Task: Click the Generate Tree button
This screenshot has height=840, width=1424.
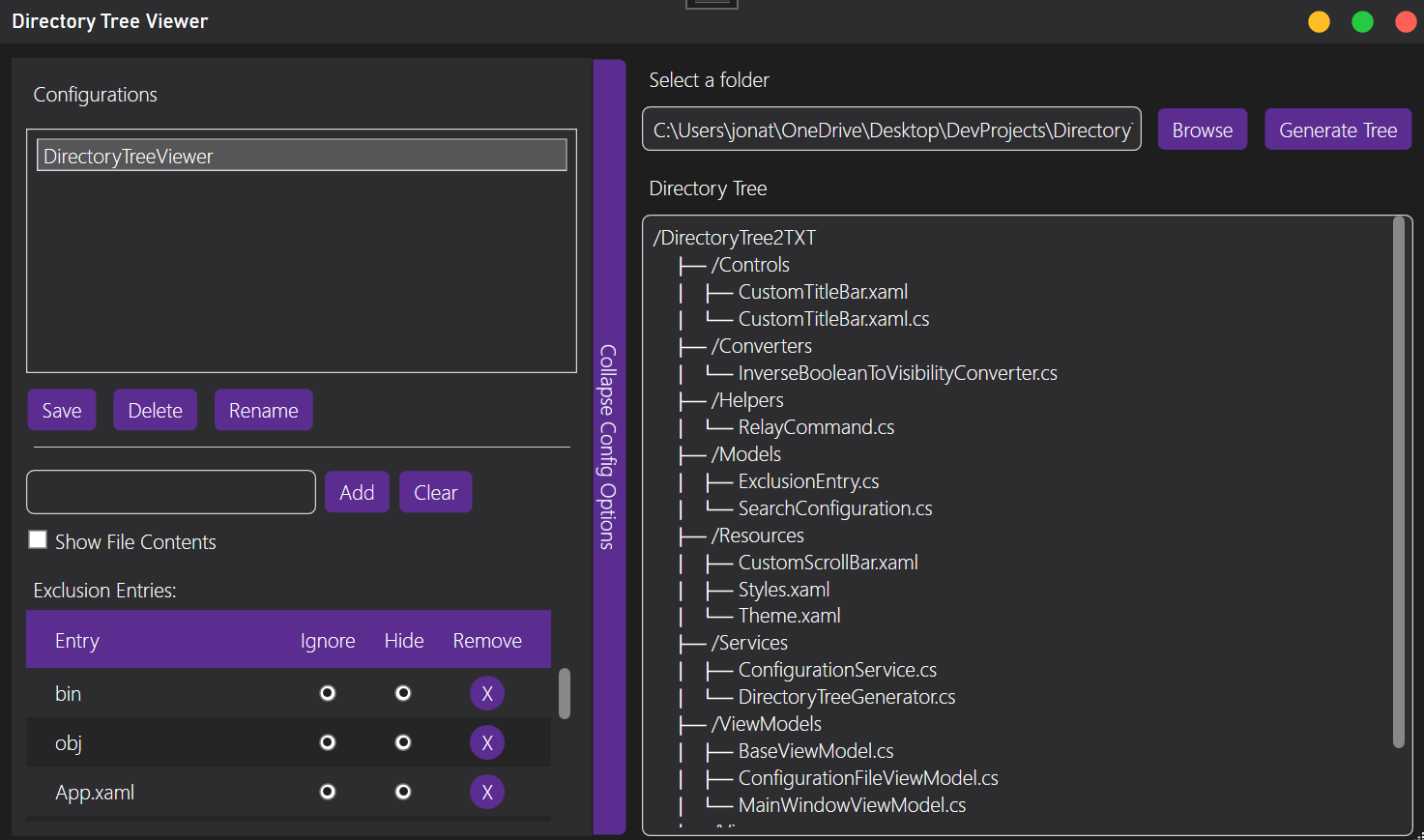Action: [1338, 130]
